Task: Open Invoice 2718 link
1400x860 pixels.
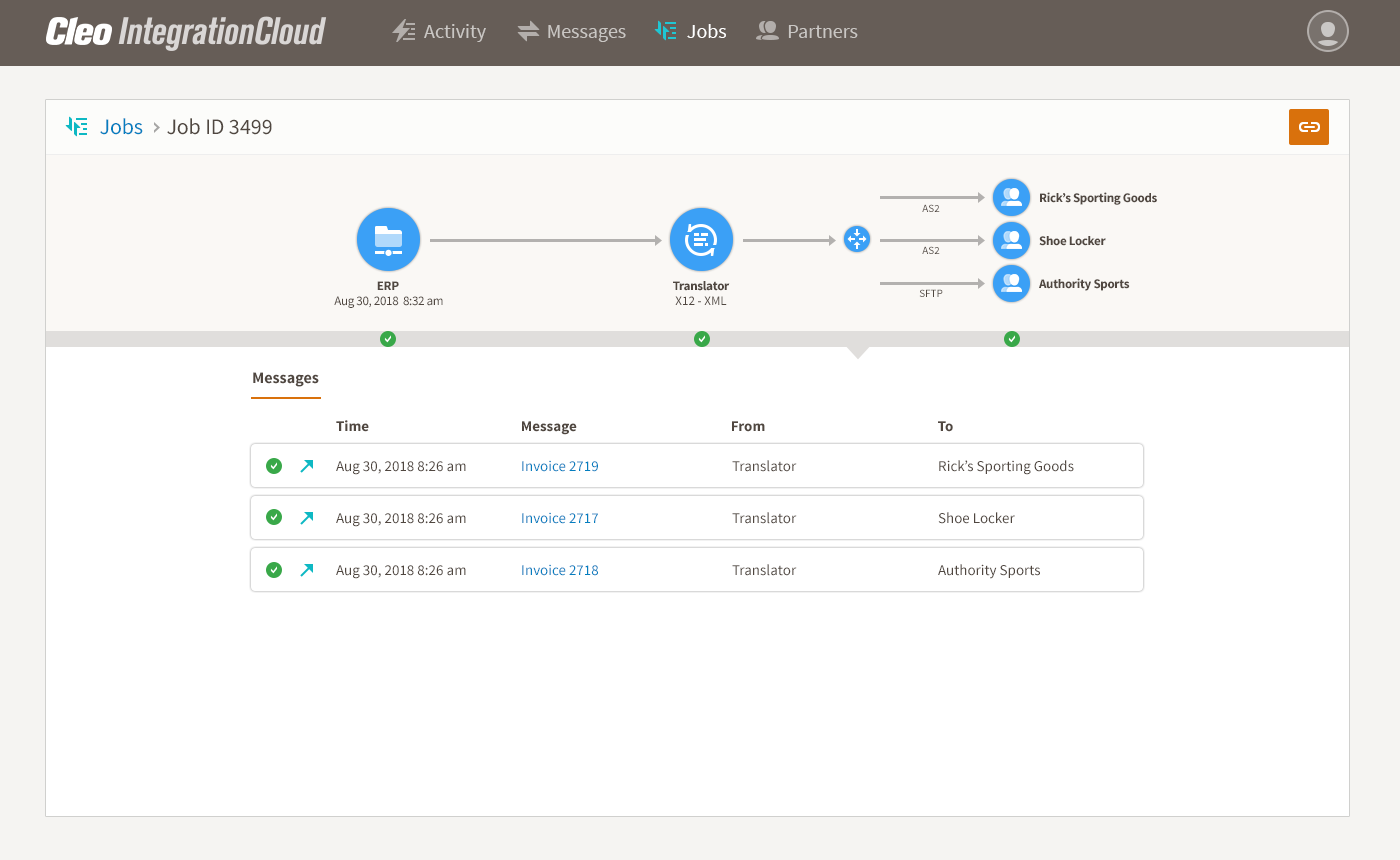Action: tap(560, 570)
